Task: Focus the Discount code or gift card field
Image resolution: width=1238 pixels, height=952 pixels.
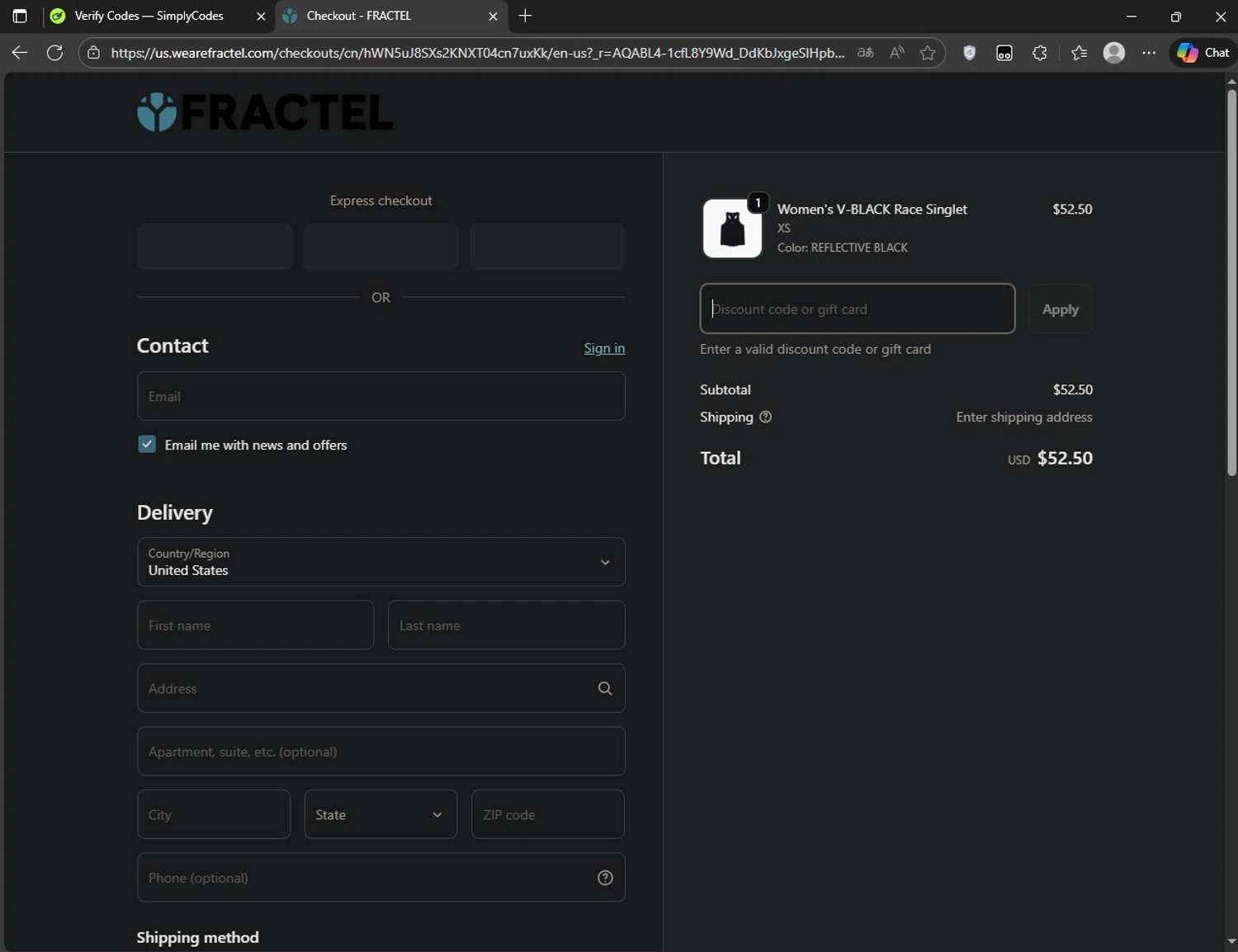Action: [x=858, y=309]
